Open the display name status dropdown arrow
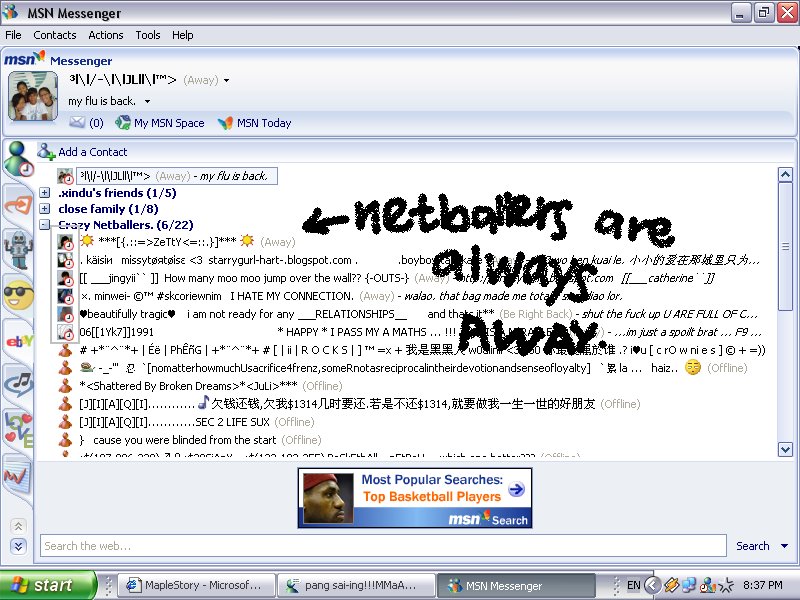This screenshot has width=800, height=600. point(227,81)
